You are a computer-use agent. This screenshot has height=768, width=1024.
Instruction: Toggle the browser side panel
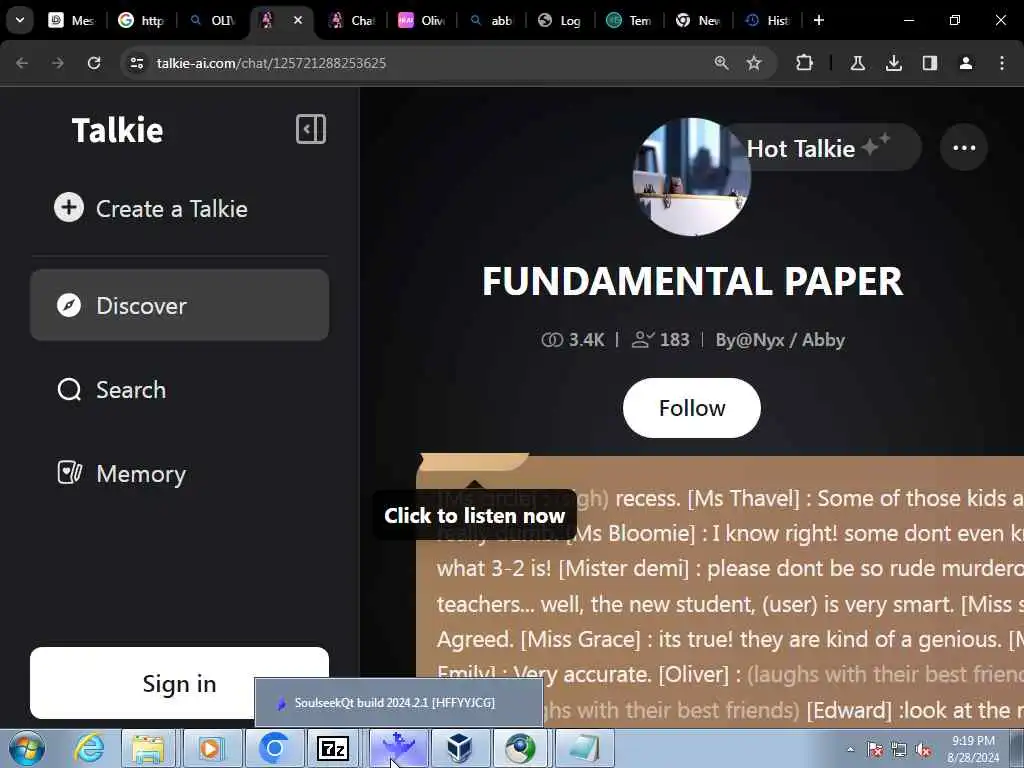point(930,63)
